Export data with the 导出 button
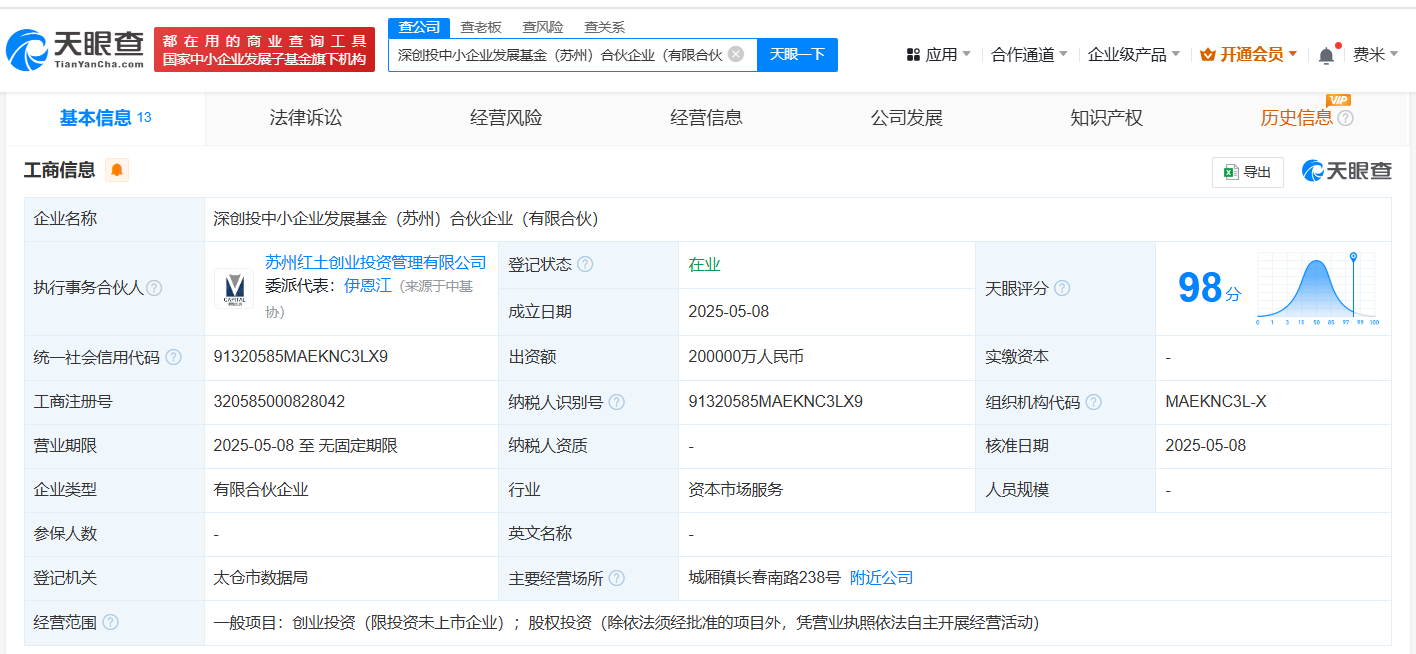The height and width of the screenshot is (654, 1416). pos(1248,172)
